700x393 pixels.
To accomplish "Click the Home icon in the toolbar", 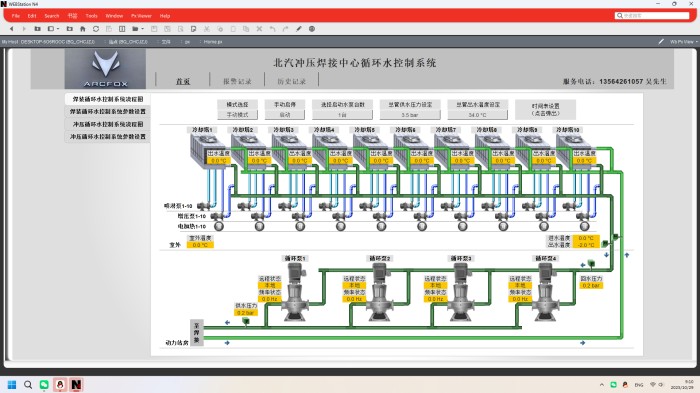I will point(83,29).
